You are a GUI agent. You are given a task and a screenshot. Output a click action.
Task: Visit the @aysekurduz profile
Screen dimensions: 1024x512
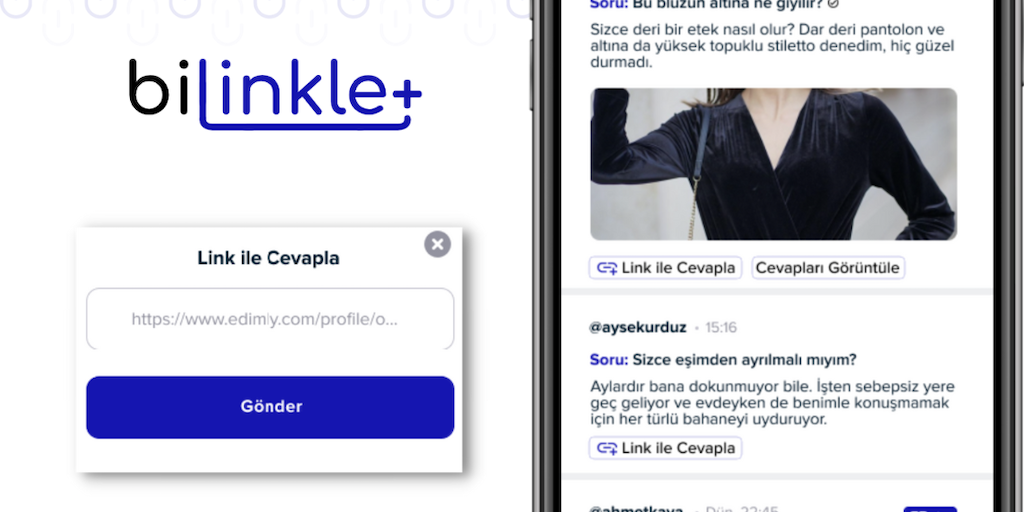(x=637, y=327)
